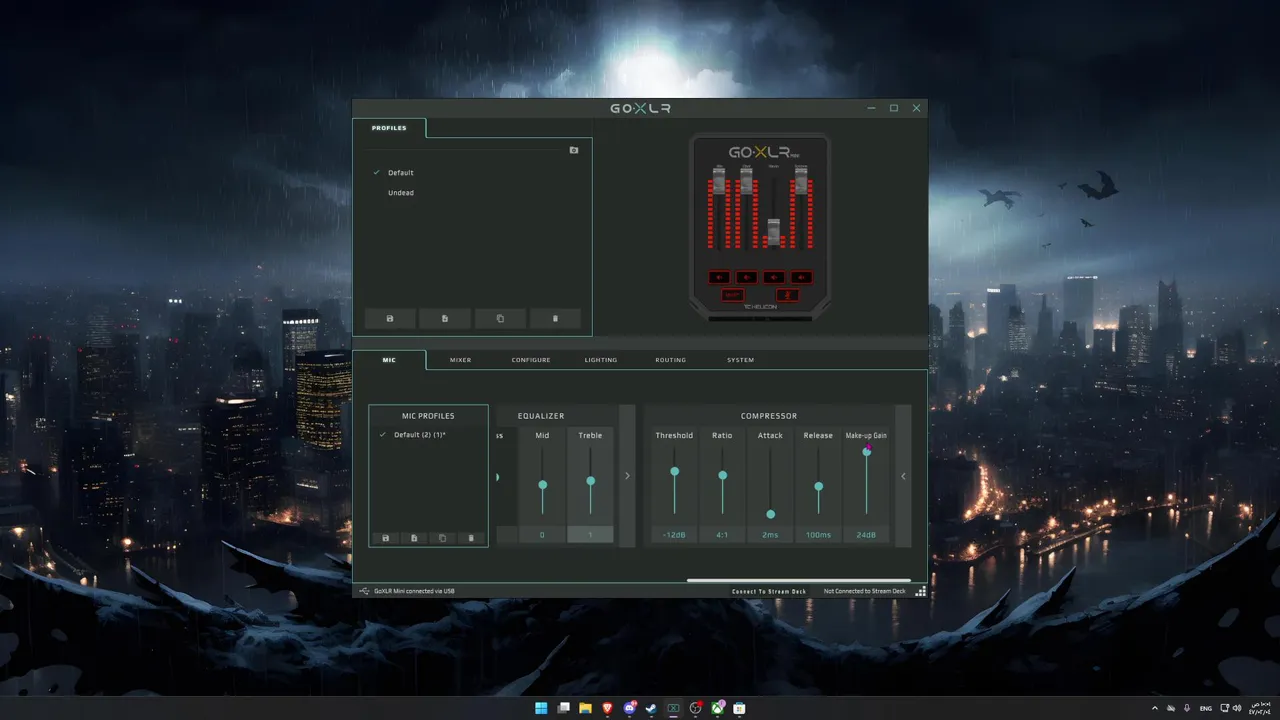
Task: Open Task View from the taskbar
Action: pyautogui.click(x=564, y=708)
